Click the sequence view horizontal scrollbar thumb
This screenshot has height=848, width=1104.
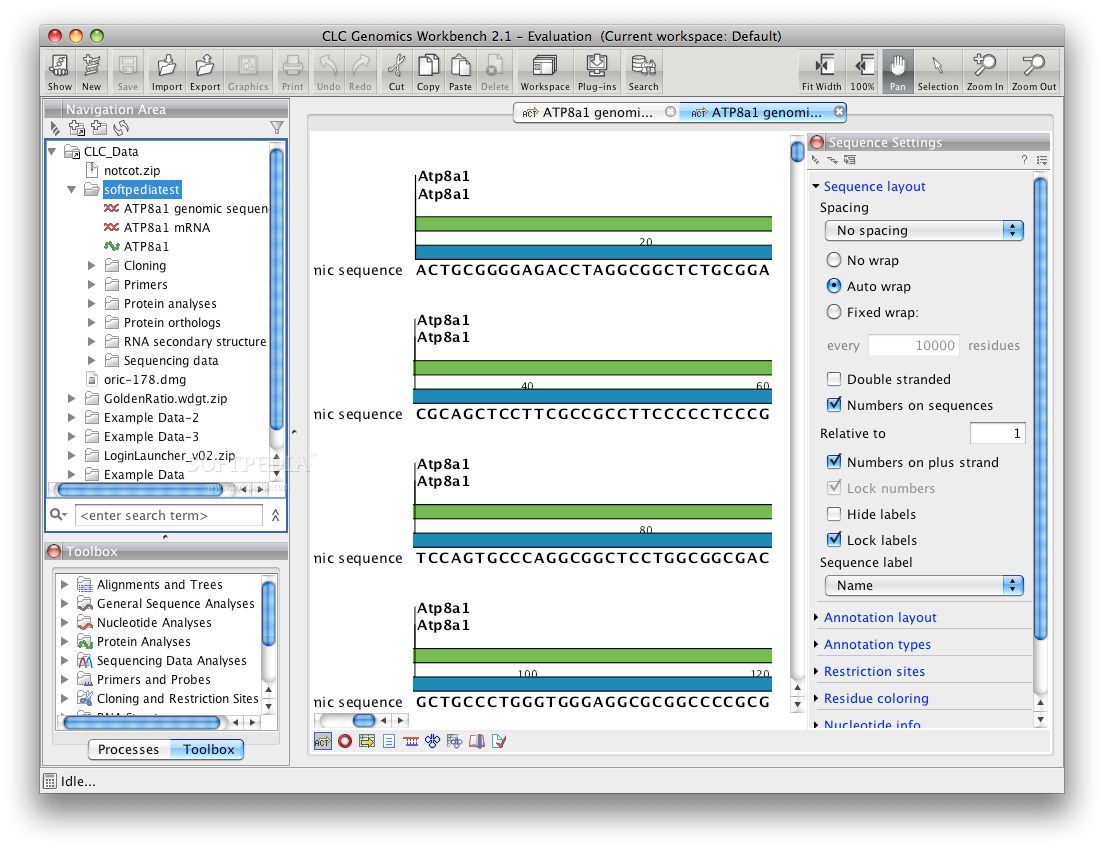(x=364, y=721)
